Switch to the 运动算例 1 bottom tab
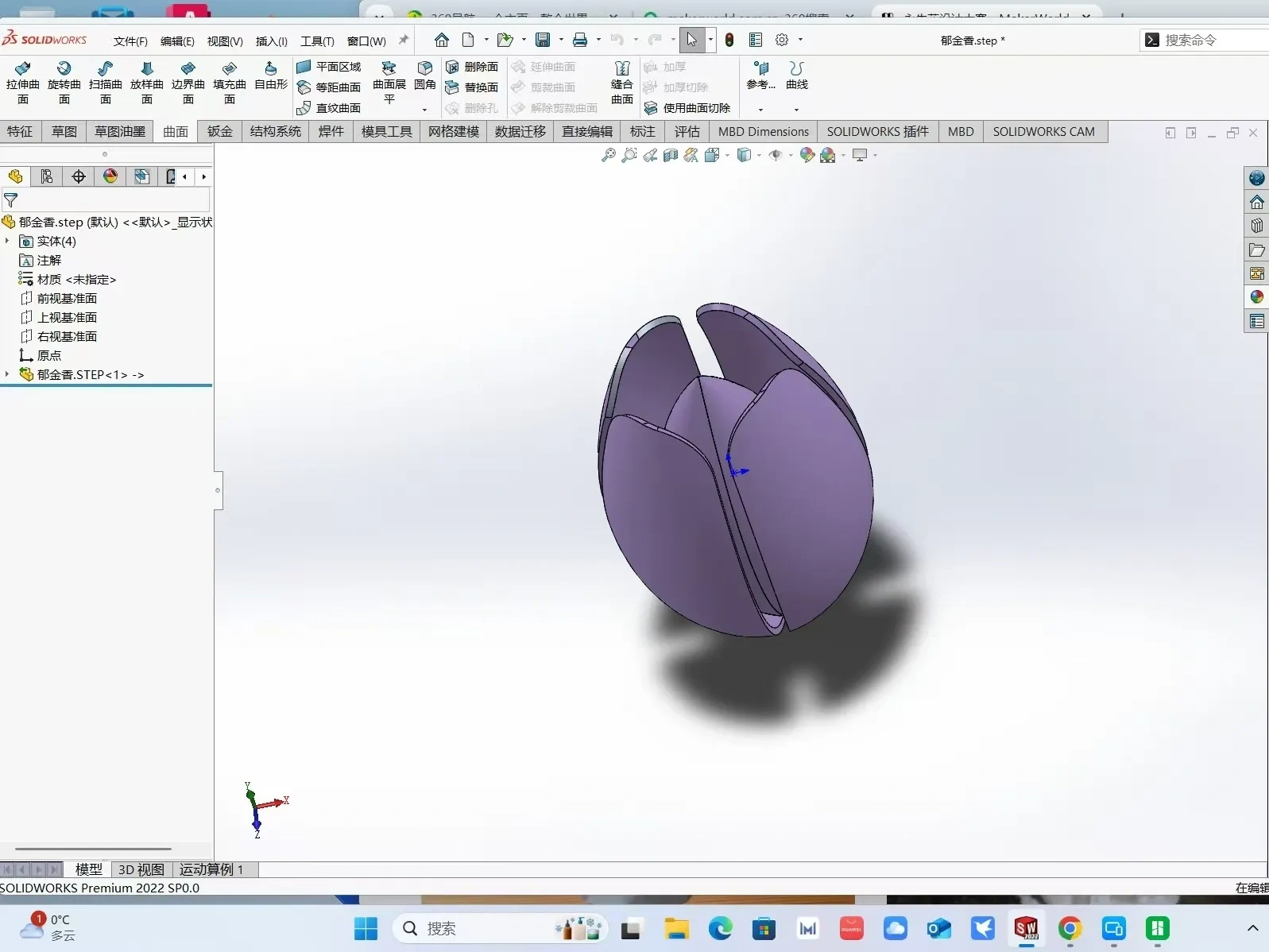The height and width of the screenshot is (952, 1269). tap(211, 869)
